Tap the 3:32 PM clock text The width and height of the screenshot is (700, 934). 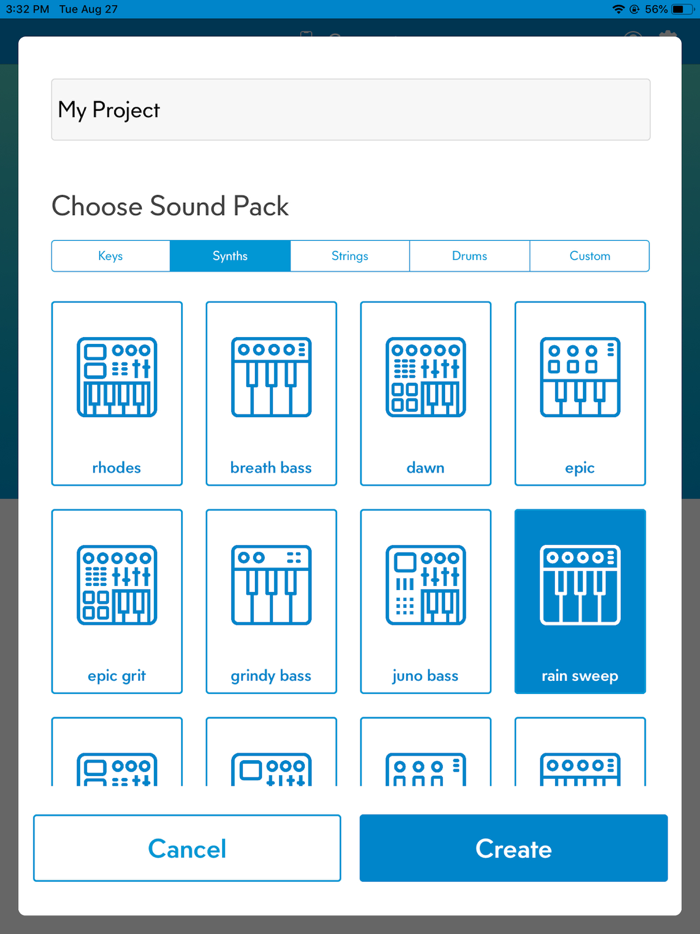click(x=27, y=9)
